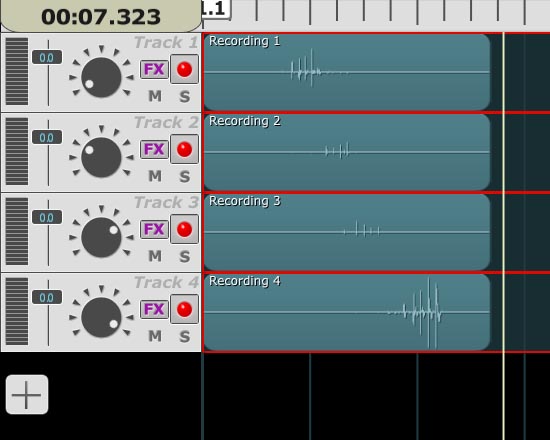Mute Track 1 with M button
This screenshot has height=440, width=550.
pyautogui.click(x=155, y=96)
